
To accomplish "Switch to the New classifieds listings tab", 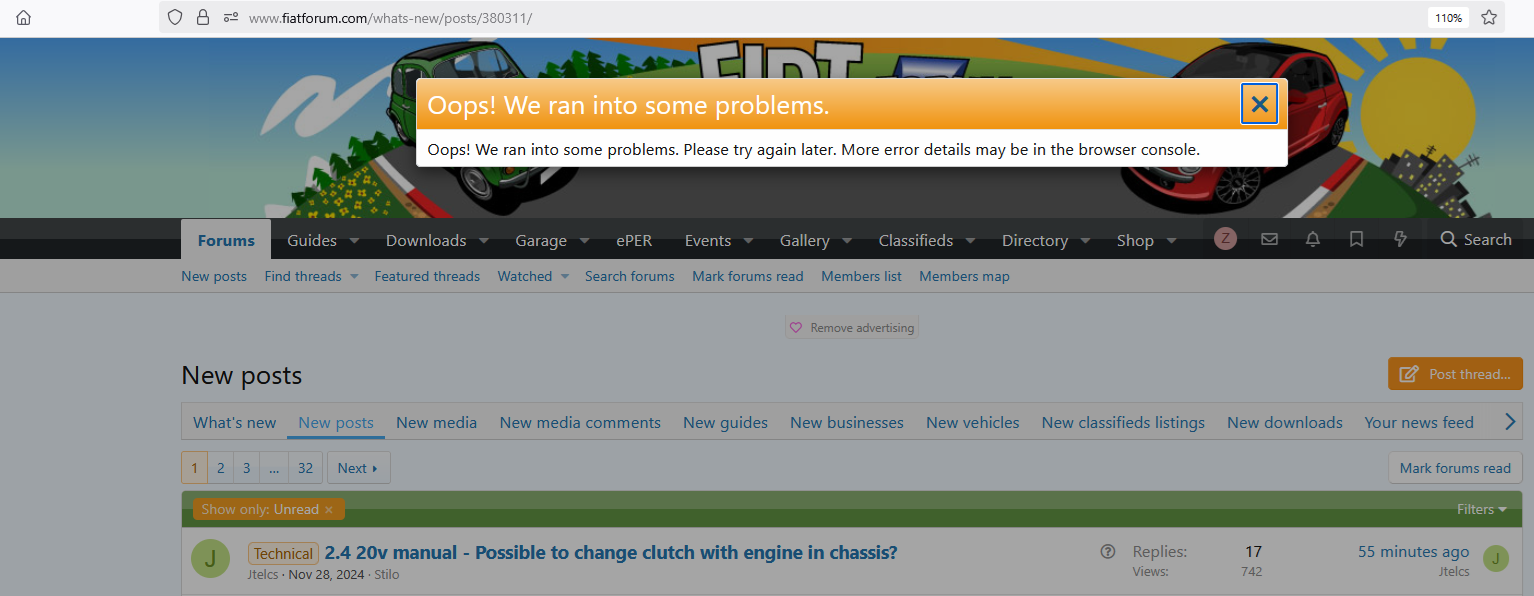I will point(1123,422).
